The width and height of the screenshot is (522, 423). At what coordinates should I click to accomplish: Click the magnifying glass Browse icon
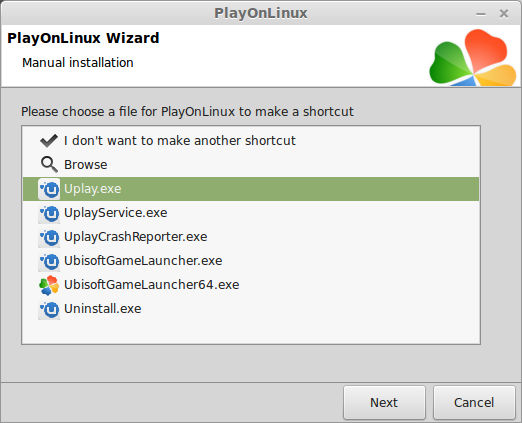point(49,165)
